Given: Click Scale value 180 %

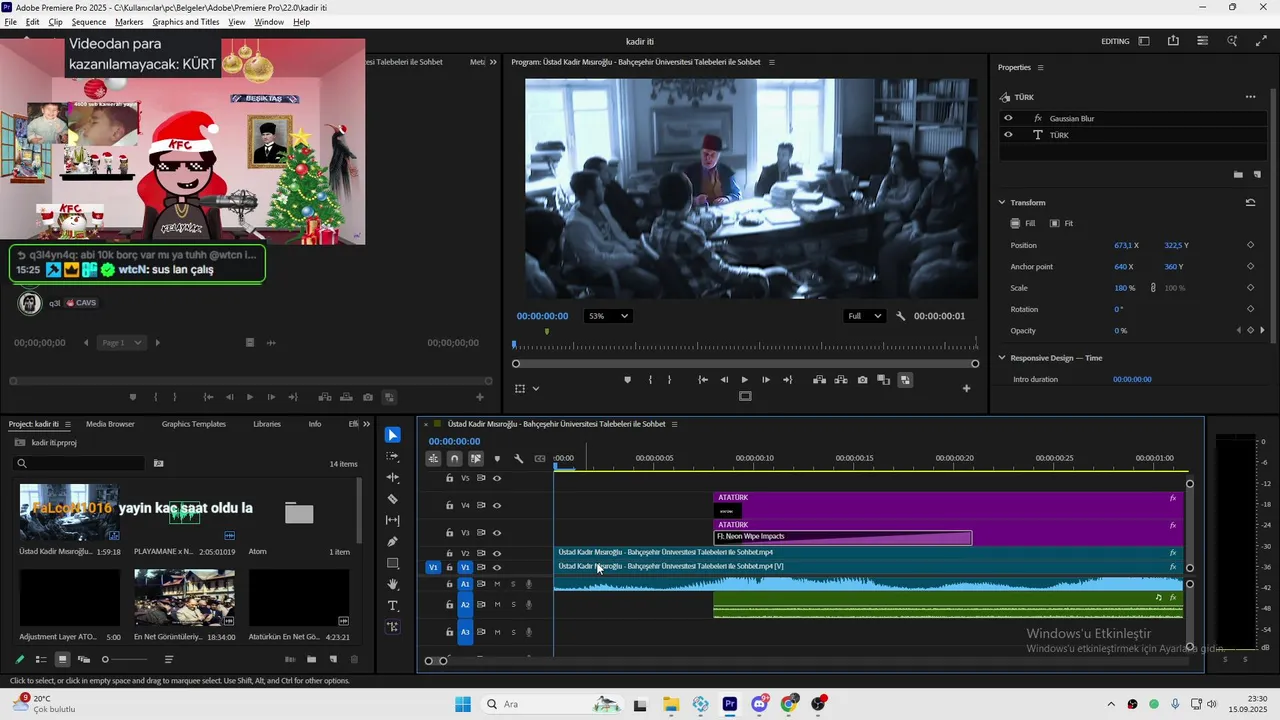Looking at the screenshot, I should [1125, 288].
